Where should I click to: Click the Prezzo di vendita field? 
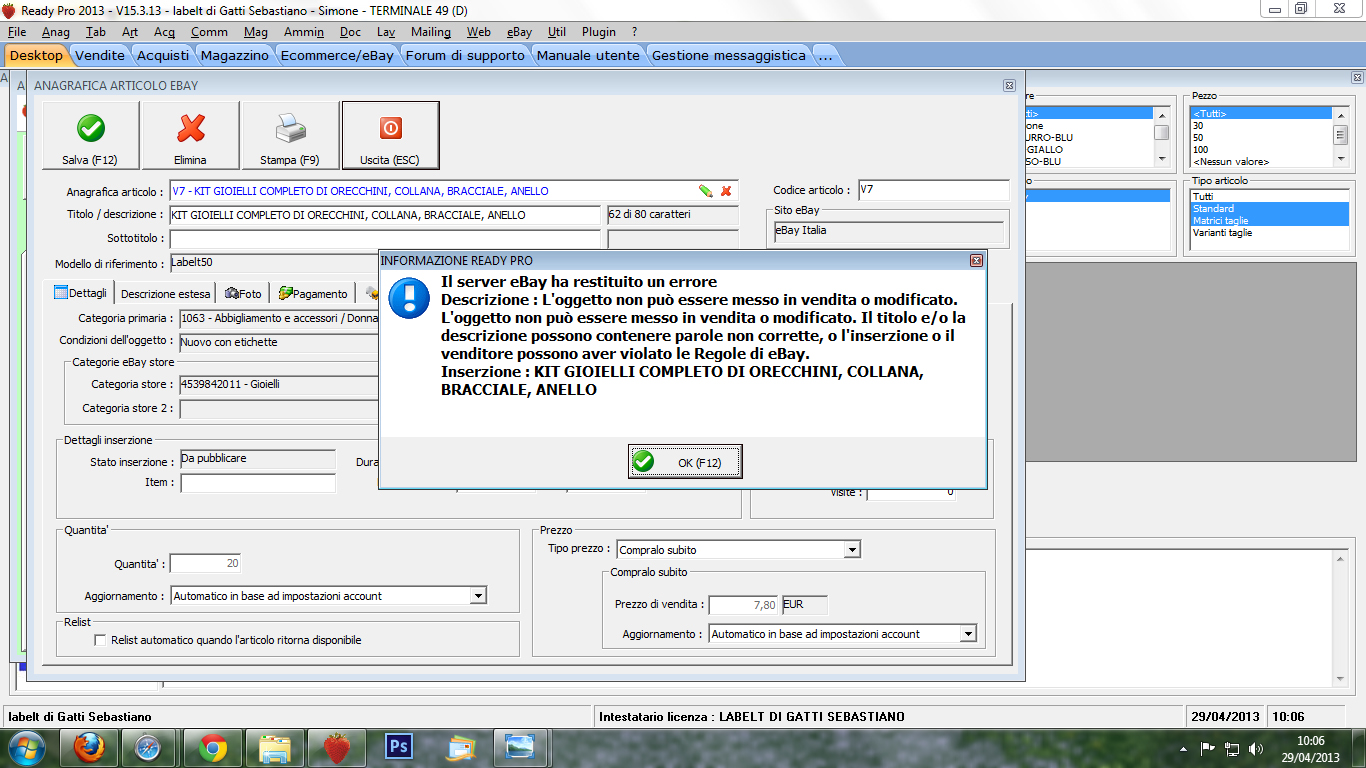click(x=743, y=605)
